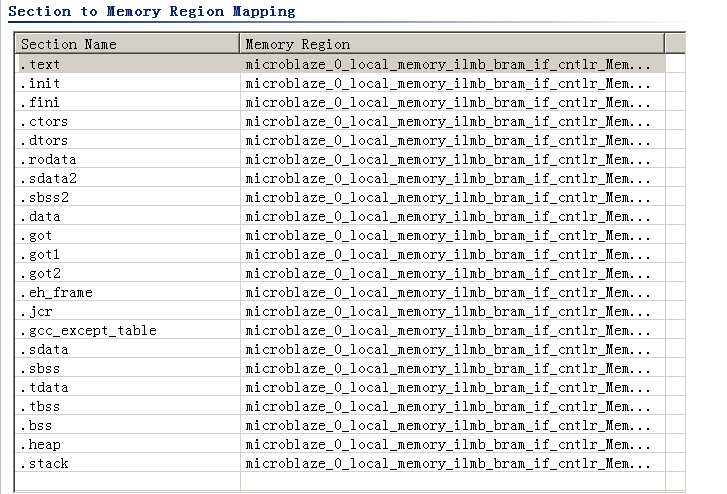Open memory region cell for .sbss2 row

tap(453, 197)
